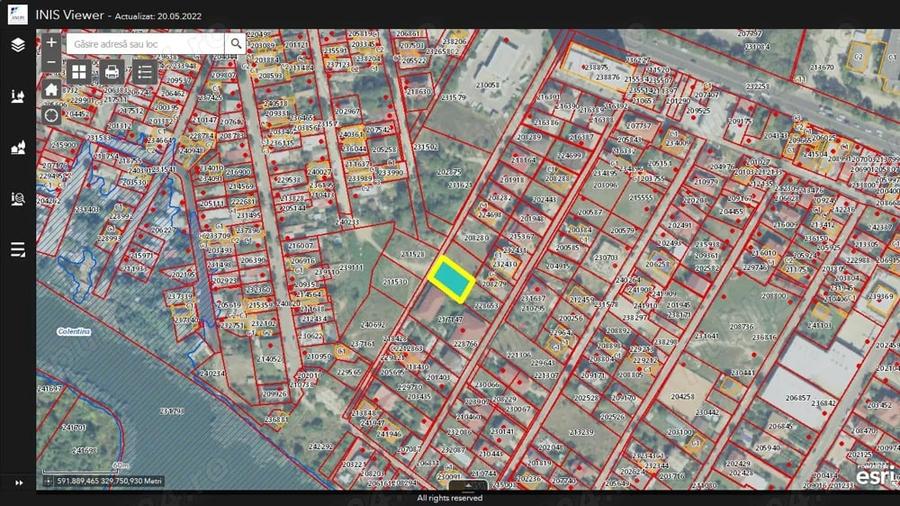Click the 'INIS Viewer' title text
The height and width of the screenshot is (506, 900).
click(69, 15)
